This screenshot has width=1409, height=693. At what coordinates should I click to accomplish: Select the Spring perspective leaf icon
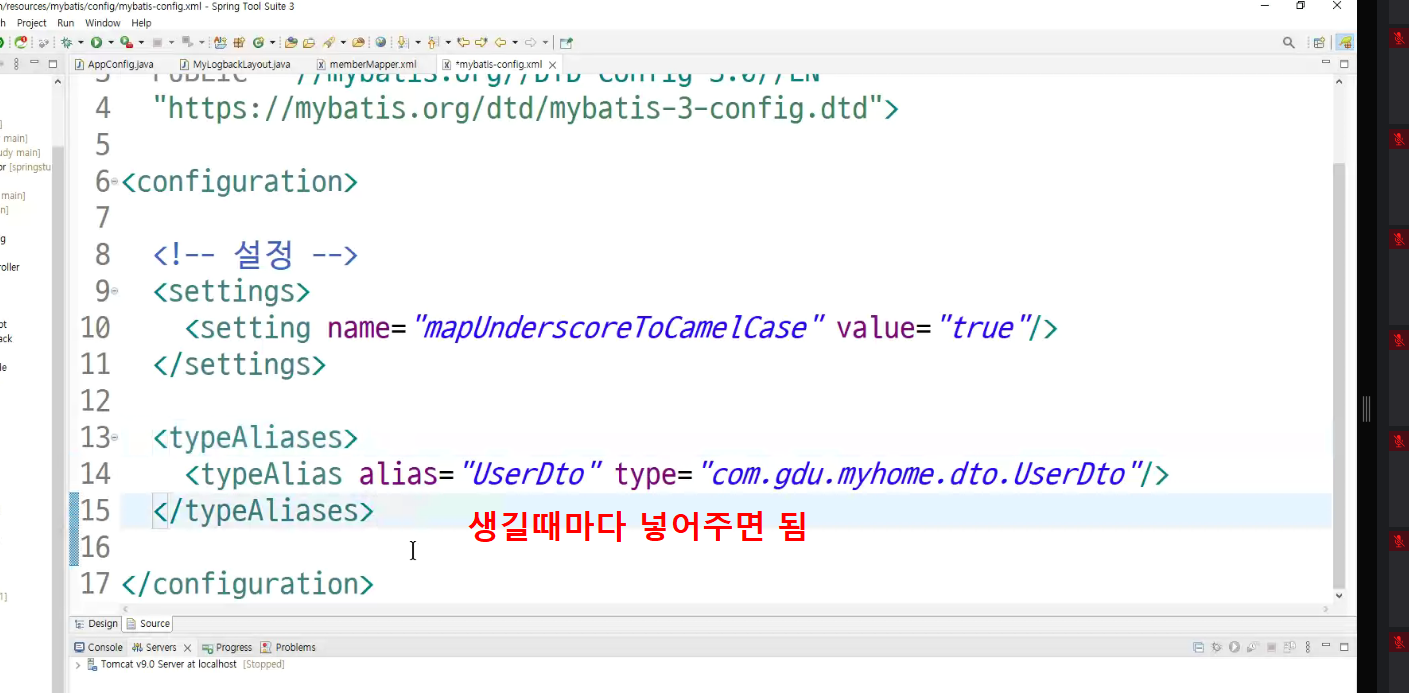point(1346,42)
